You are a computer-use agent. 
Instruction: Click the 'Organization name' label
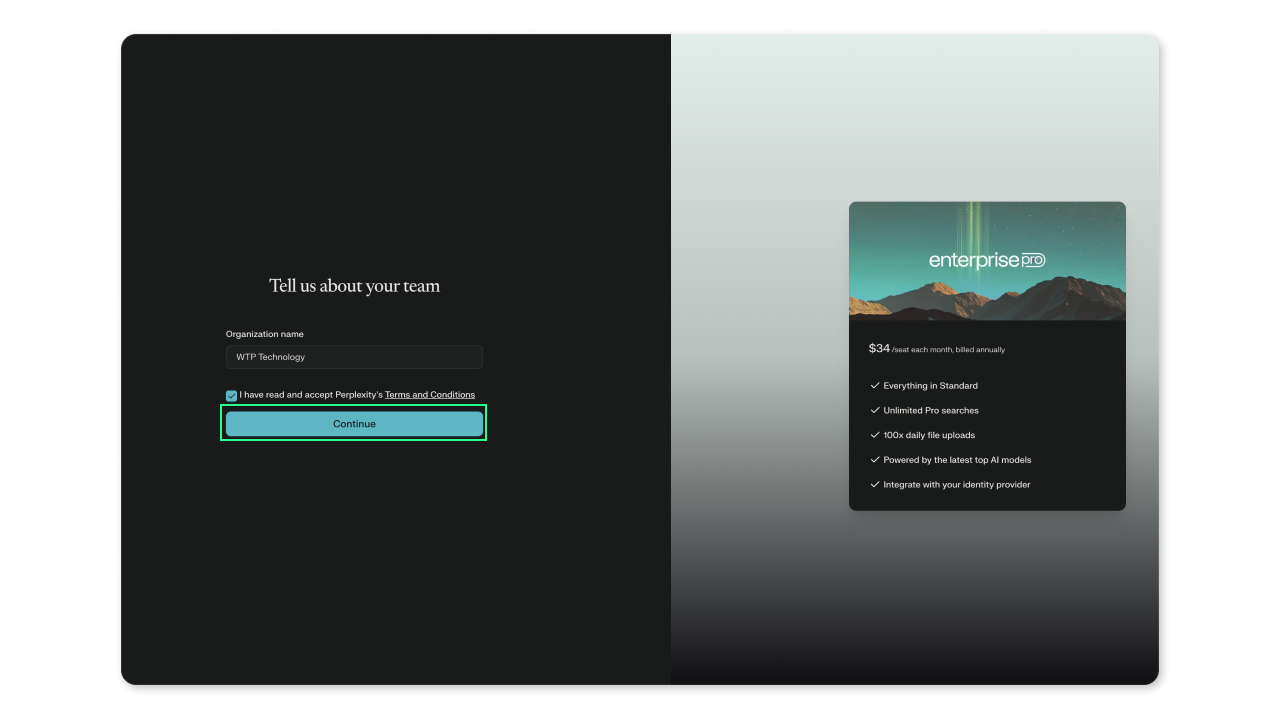pos(265,334)
